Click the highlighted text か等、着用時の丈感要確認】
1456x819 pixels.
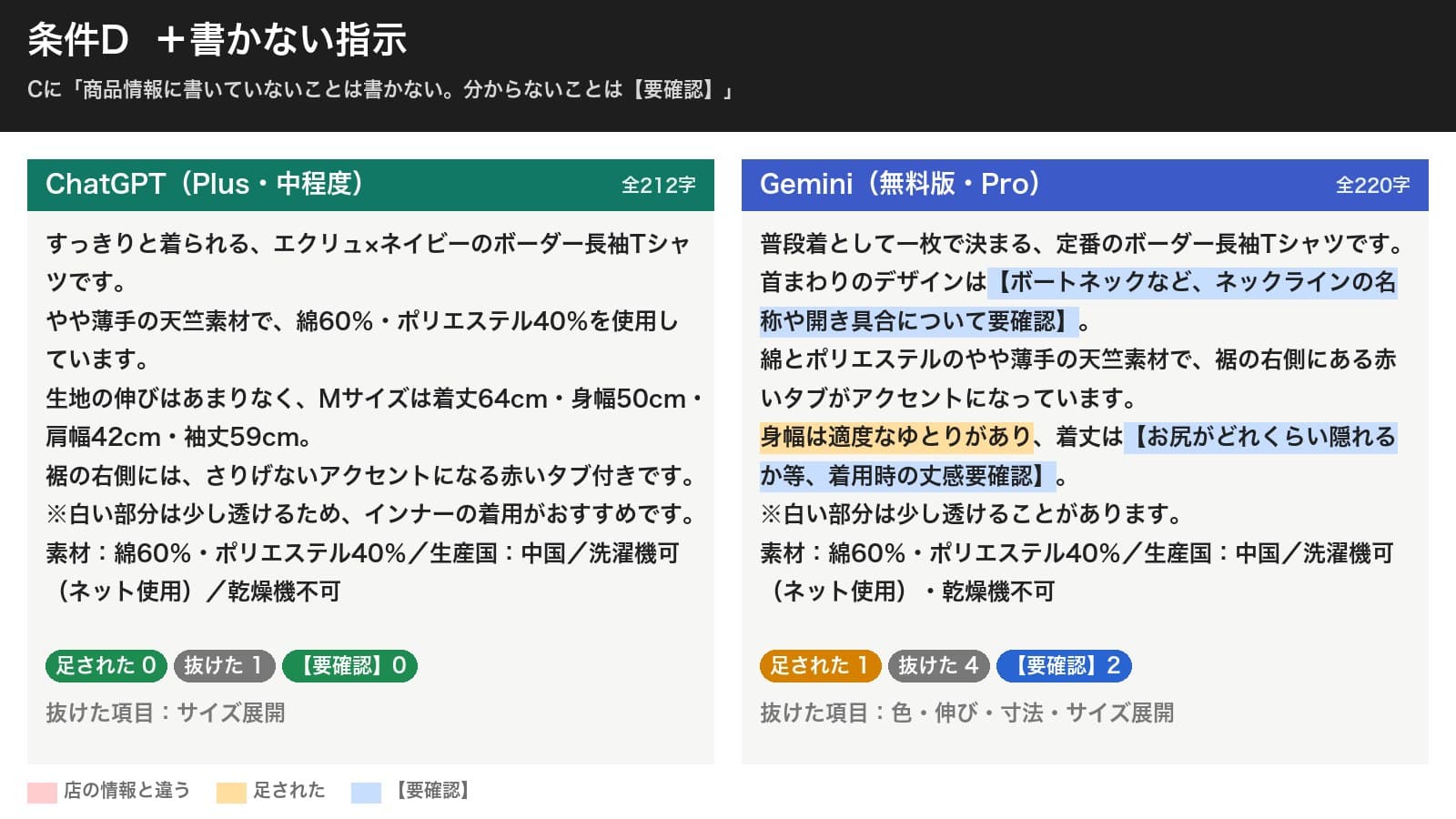tap(908, 476)
